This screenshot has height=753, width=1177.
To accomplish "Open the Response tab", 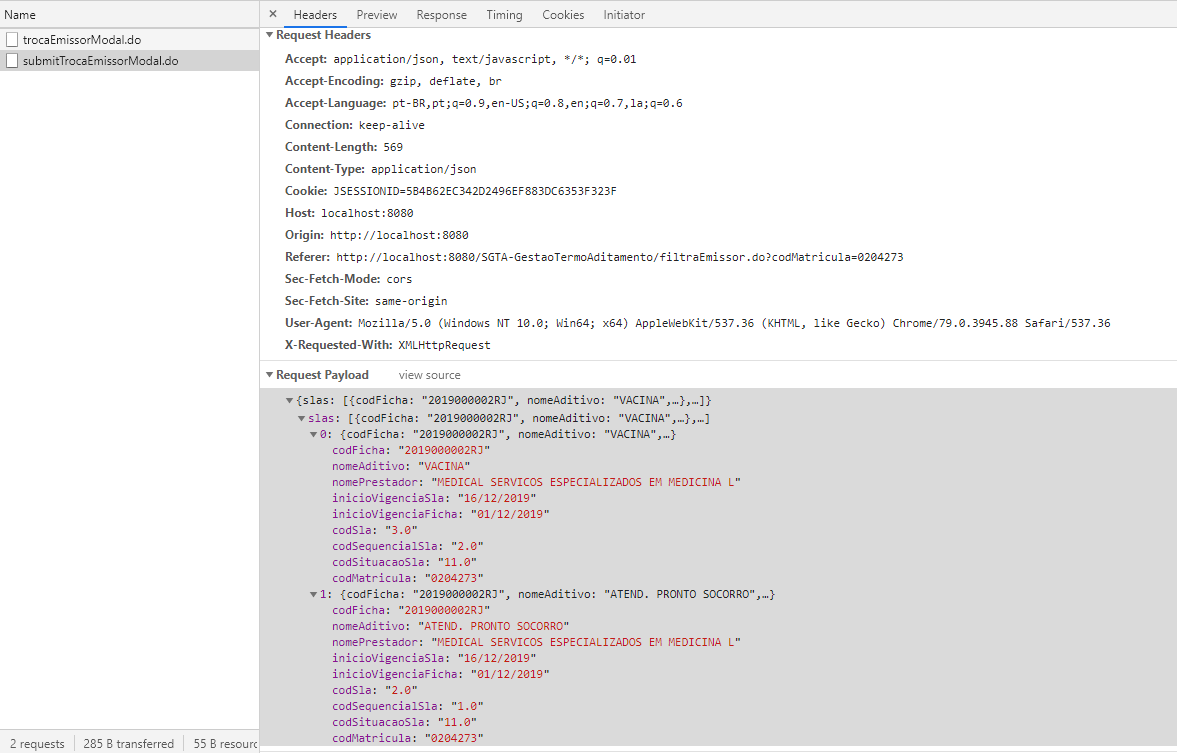I will 441,15.
